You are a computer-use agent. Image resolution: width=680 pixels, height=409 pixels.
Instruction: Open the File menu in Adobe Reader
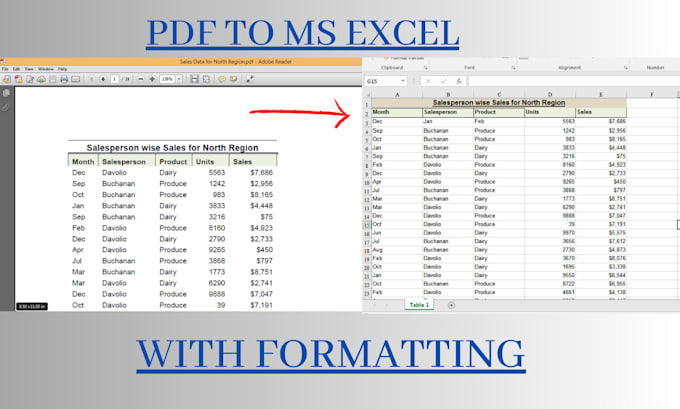(5, 69)
